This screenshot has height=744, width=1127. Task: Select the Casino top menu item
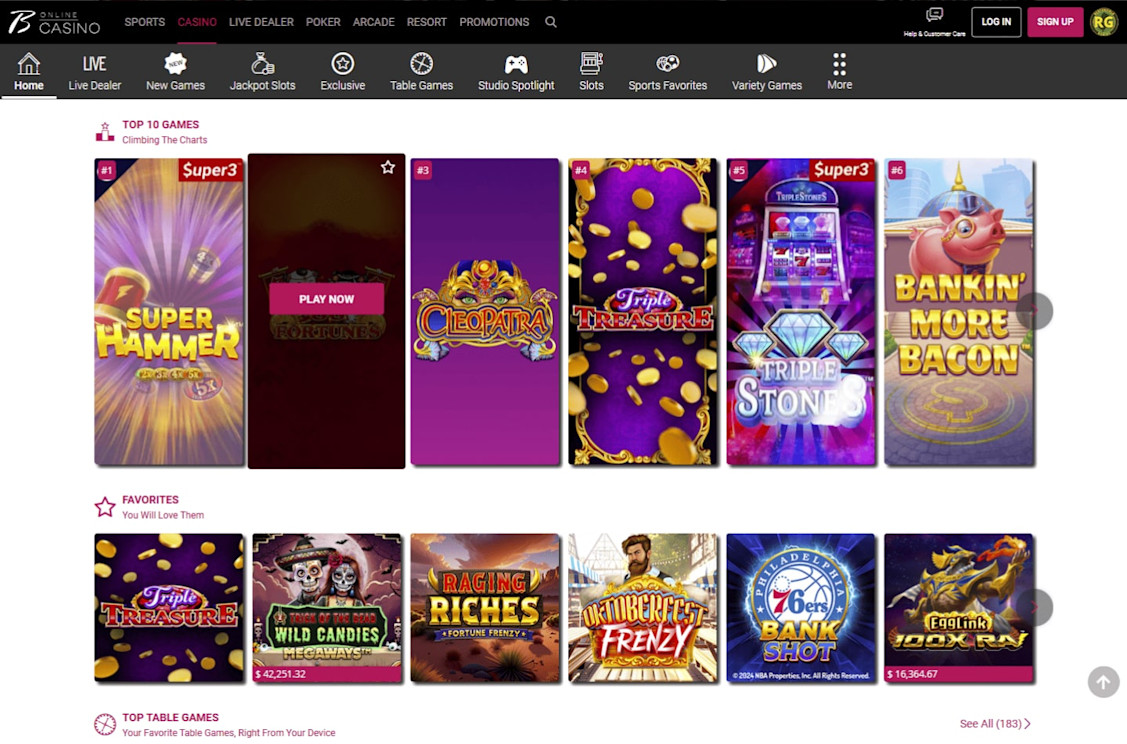197,22
